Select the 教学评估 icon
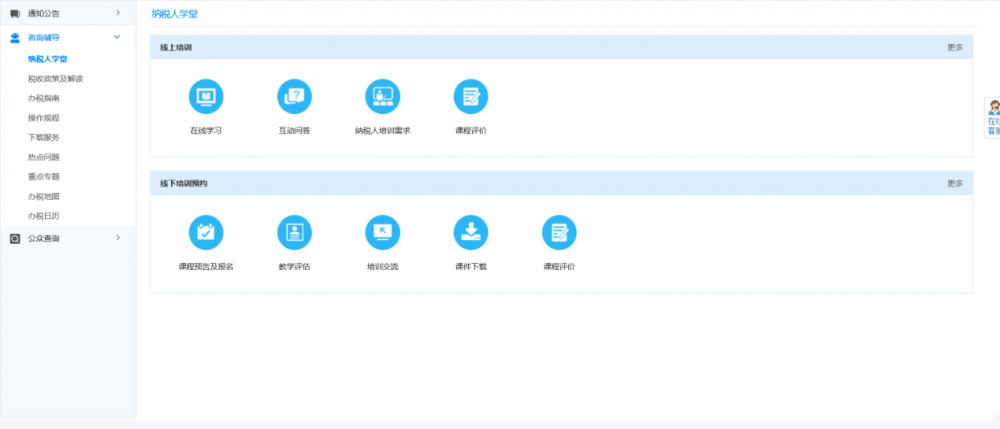Viewport: 1000px width, 429px height. [x=294, y=233]
